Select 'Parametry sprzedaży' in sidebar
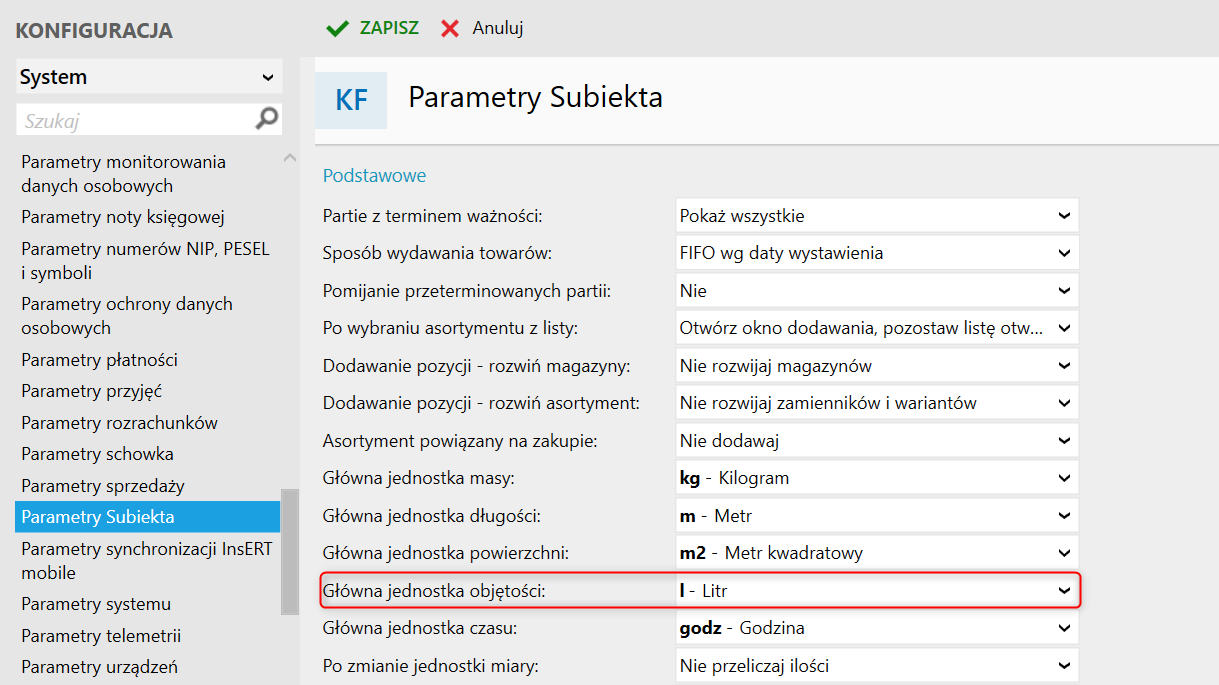 [103, 486]
